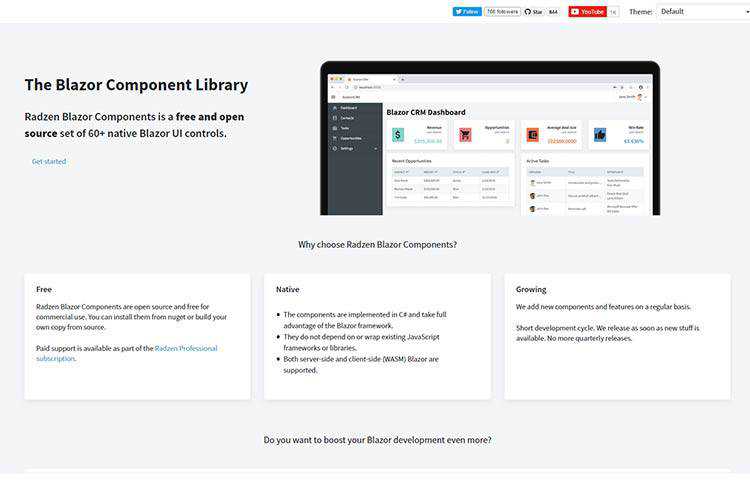
Task: Click the GitHub star count 844
Action: pyautogui.click(x=553, y=12)
